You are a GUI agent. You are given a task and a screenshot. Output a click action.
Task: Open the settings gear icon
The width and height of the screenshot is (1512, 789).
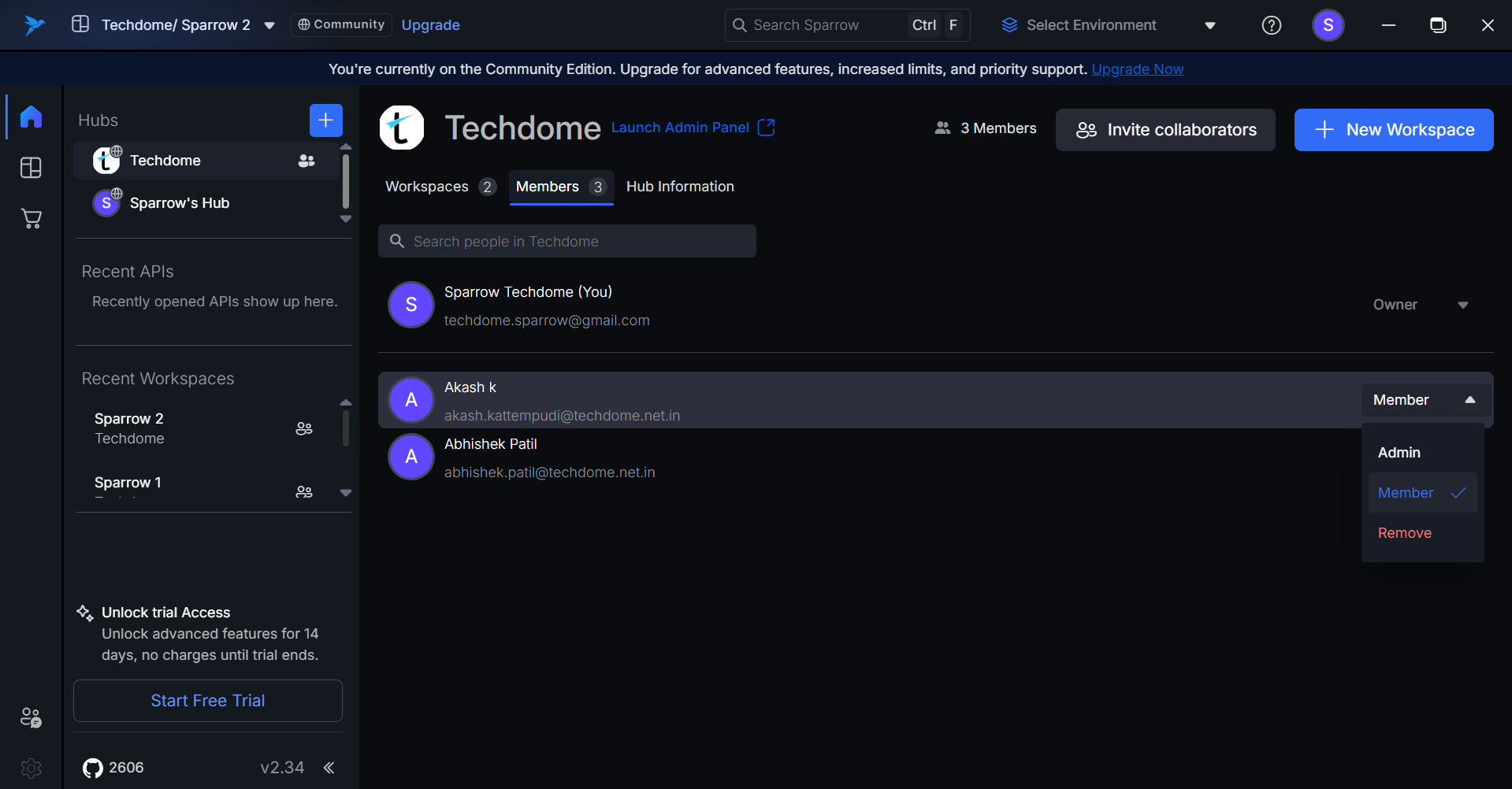pyautogui.click(x=31, y=768)
